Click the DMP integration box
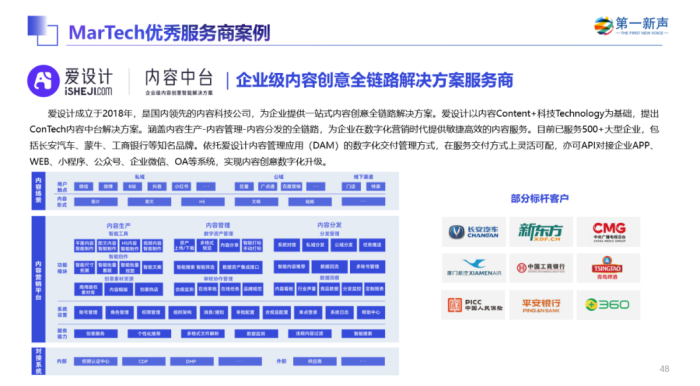 (192, 361)
